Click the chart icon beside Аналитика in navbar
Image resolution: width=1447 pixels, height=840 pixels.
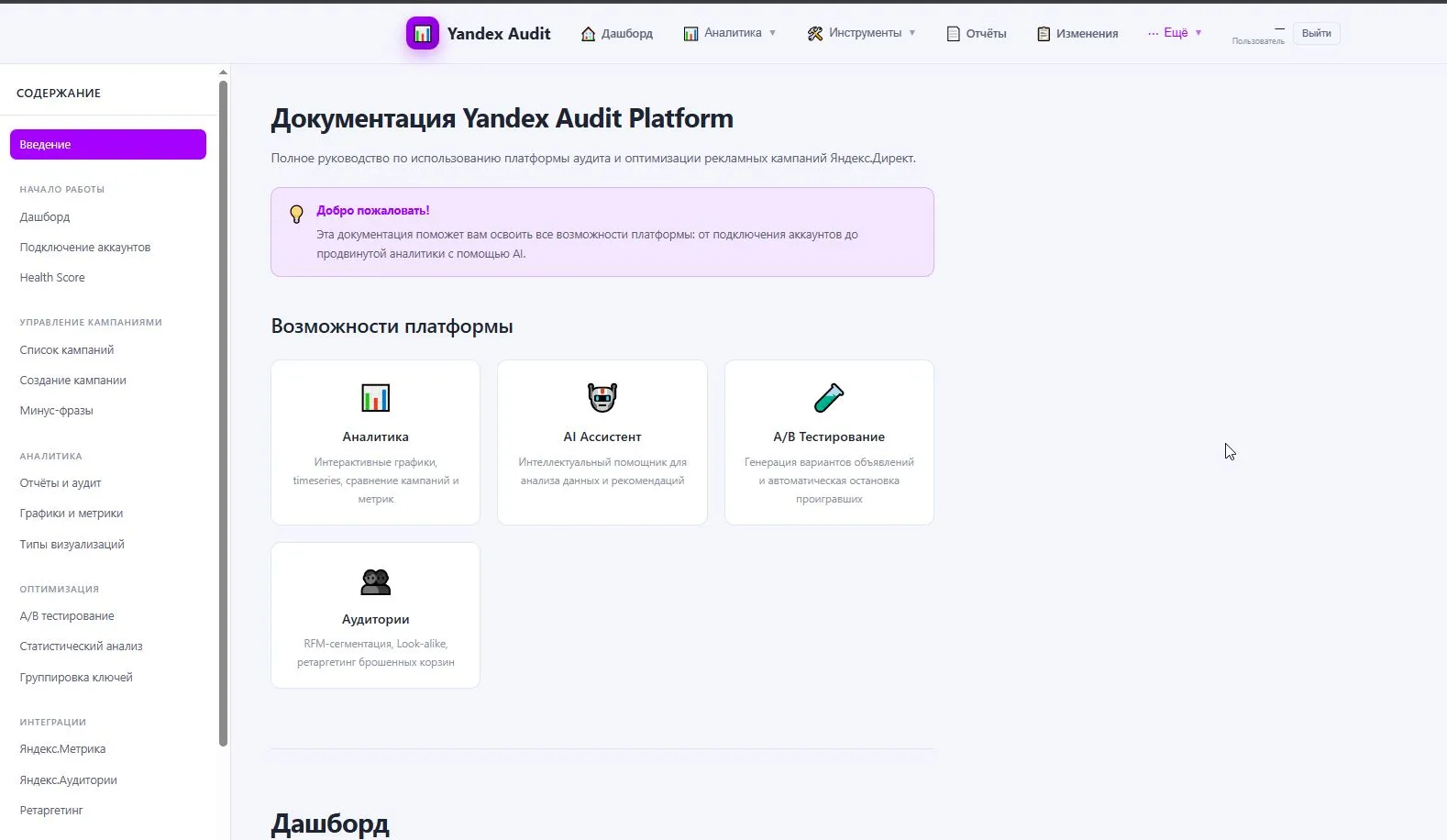click(691, 34)
